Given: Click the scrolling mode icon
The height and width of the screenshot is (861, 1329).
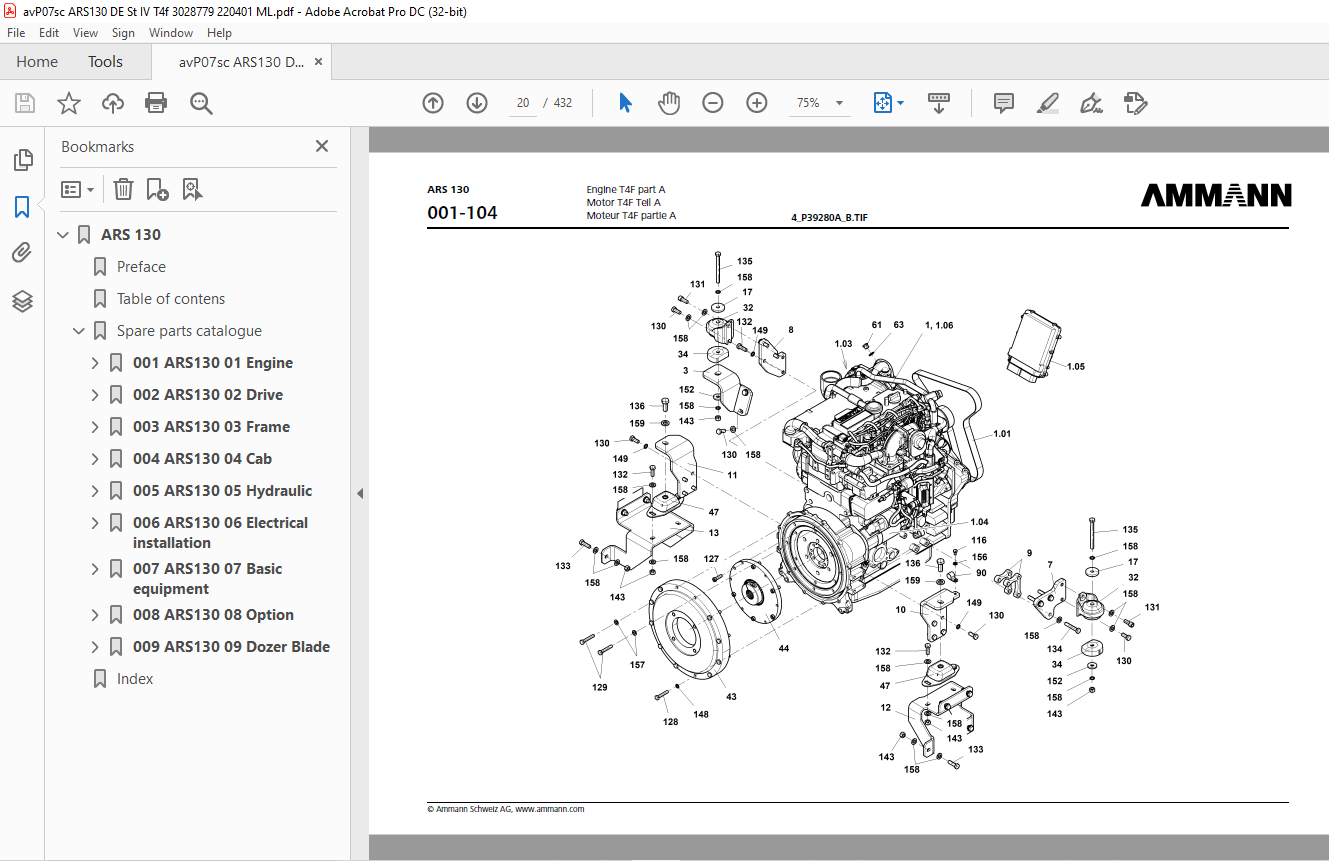Looking at the screenshot, I should [939, 103].
